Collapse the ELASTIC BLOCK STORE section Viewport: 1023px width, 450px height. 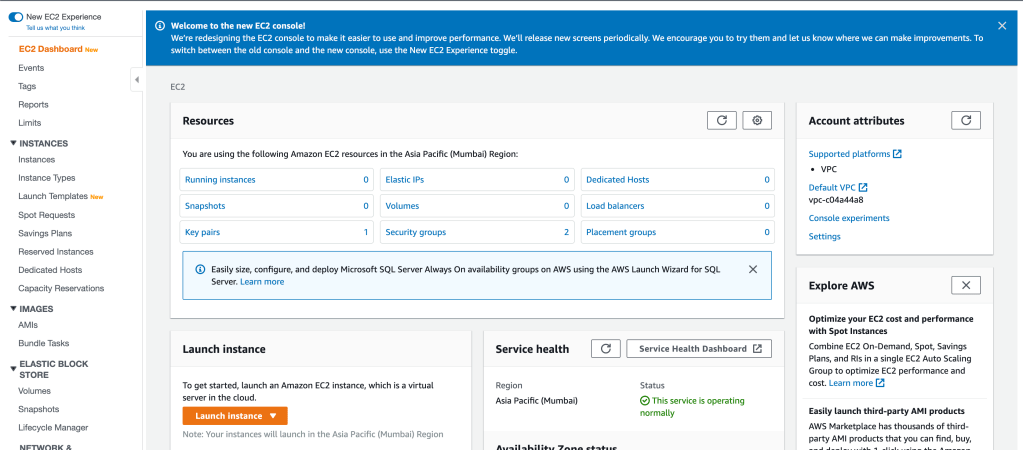[14, 369]
